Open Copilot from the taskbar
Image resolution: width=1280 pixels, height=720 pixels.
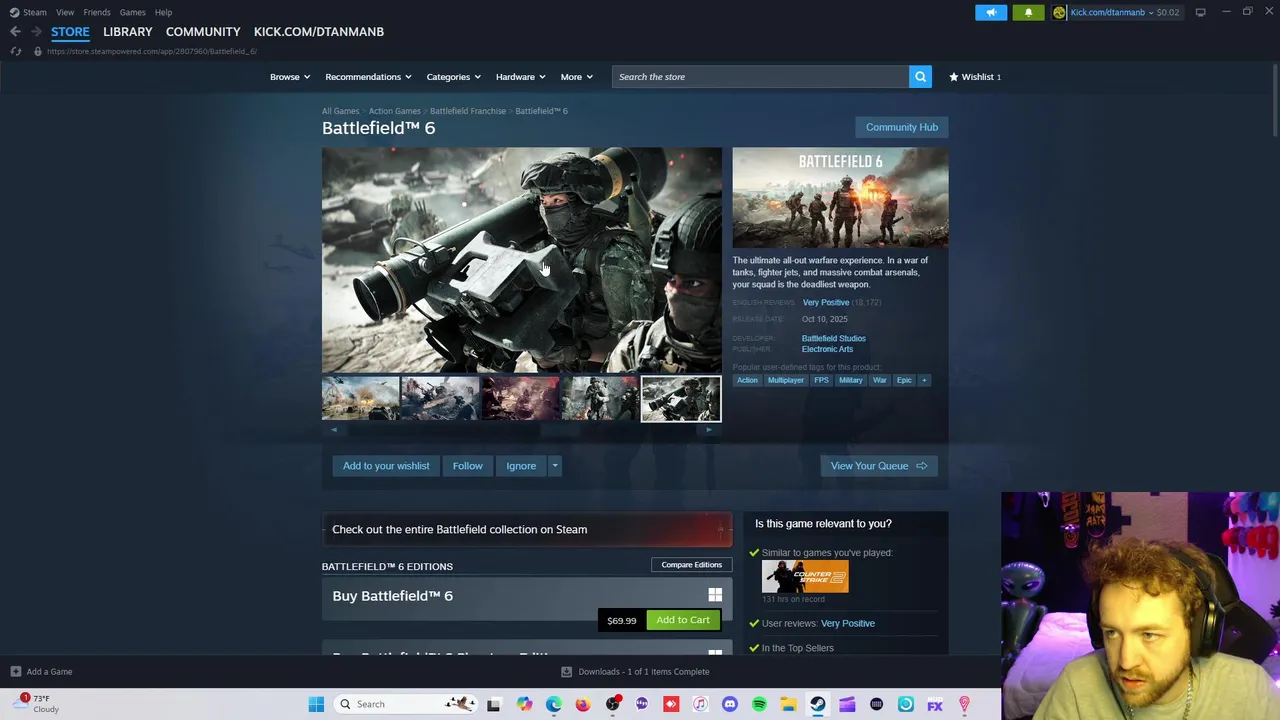coord(524,704)
